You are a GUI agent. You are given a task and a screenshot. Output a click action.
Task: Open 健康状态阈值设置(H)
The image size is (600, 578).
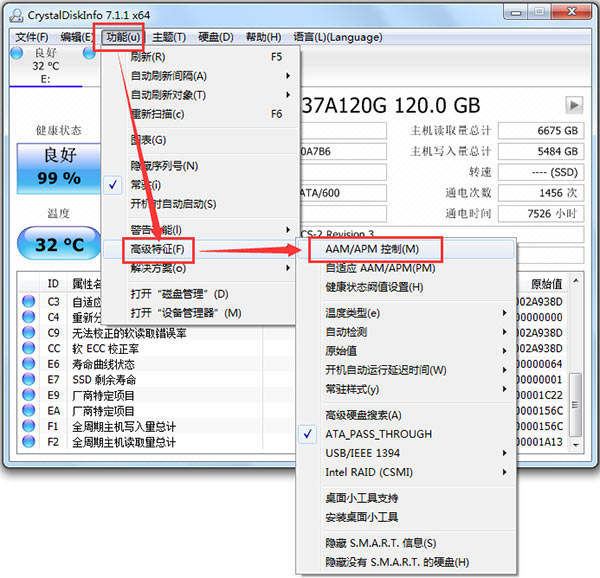(406, 287)
